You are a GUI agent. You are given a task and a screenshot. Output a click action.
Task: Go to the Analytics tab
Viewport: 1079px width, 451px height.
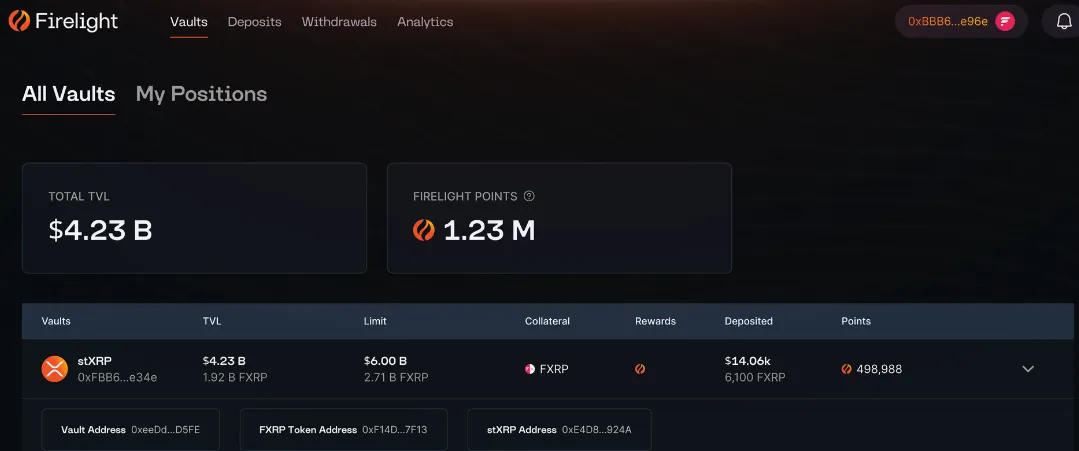pyautogui.click(x=424, y=21)
